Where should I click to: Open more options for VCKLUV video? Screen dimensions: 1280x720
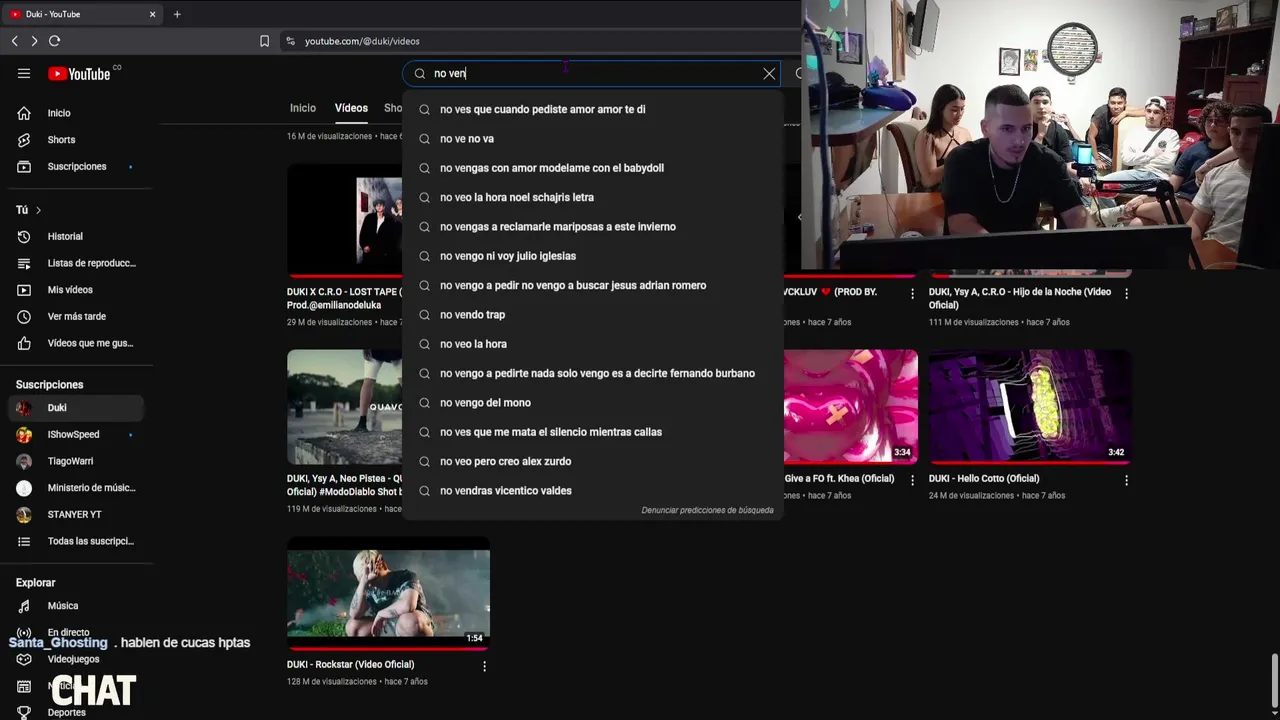pos(912,294)
